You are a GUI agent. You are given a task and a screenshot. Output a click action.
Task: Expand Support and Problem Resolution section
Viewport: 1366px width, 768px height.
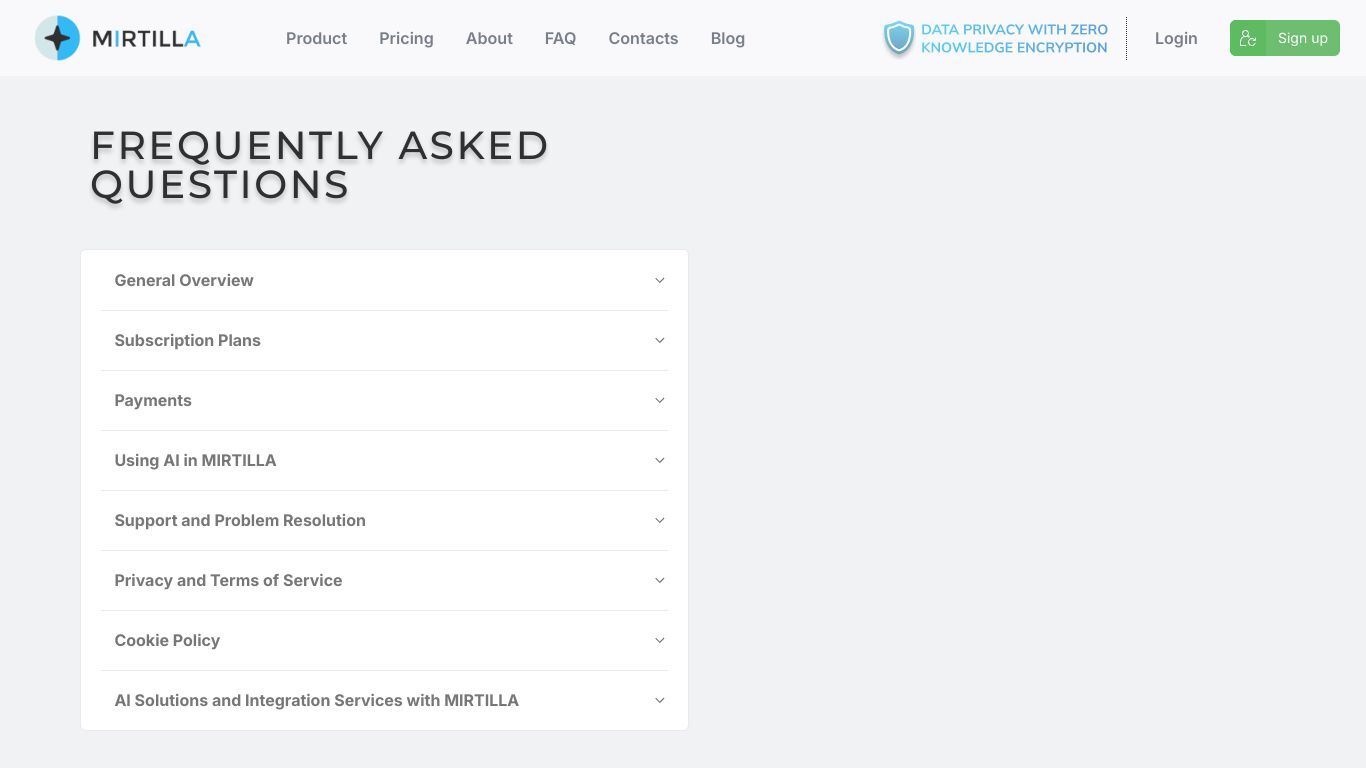[x=384, y=520]
